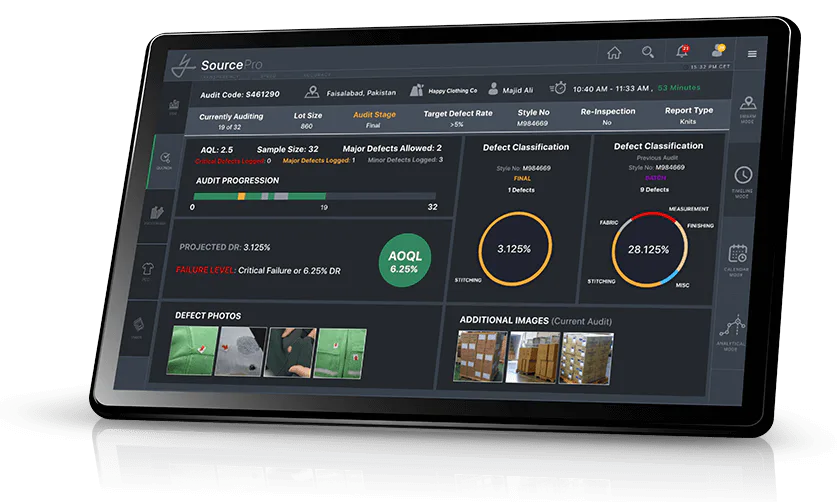
Task: Click the Minor Defects Logged counter
Action: 405,160
